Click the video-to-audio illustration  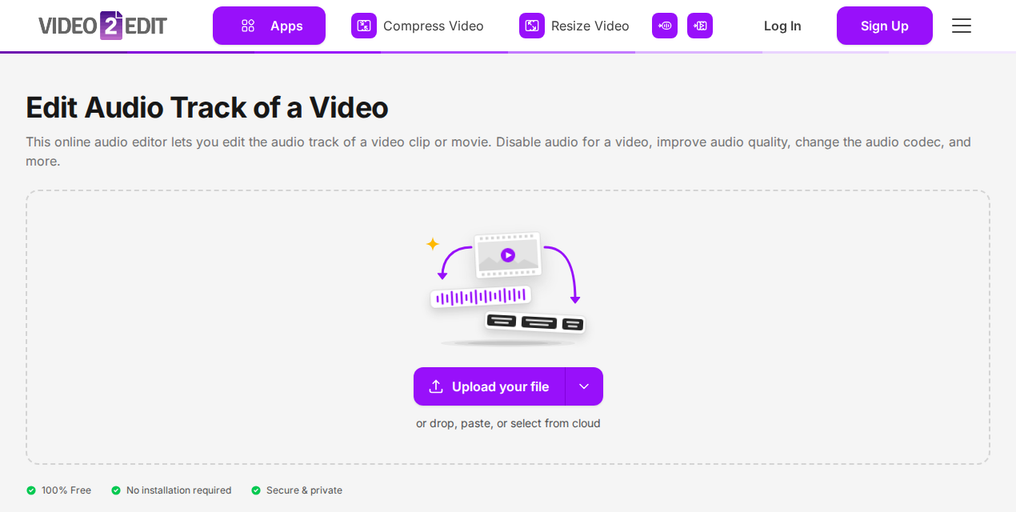[x=507, y=289]
